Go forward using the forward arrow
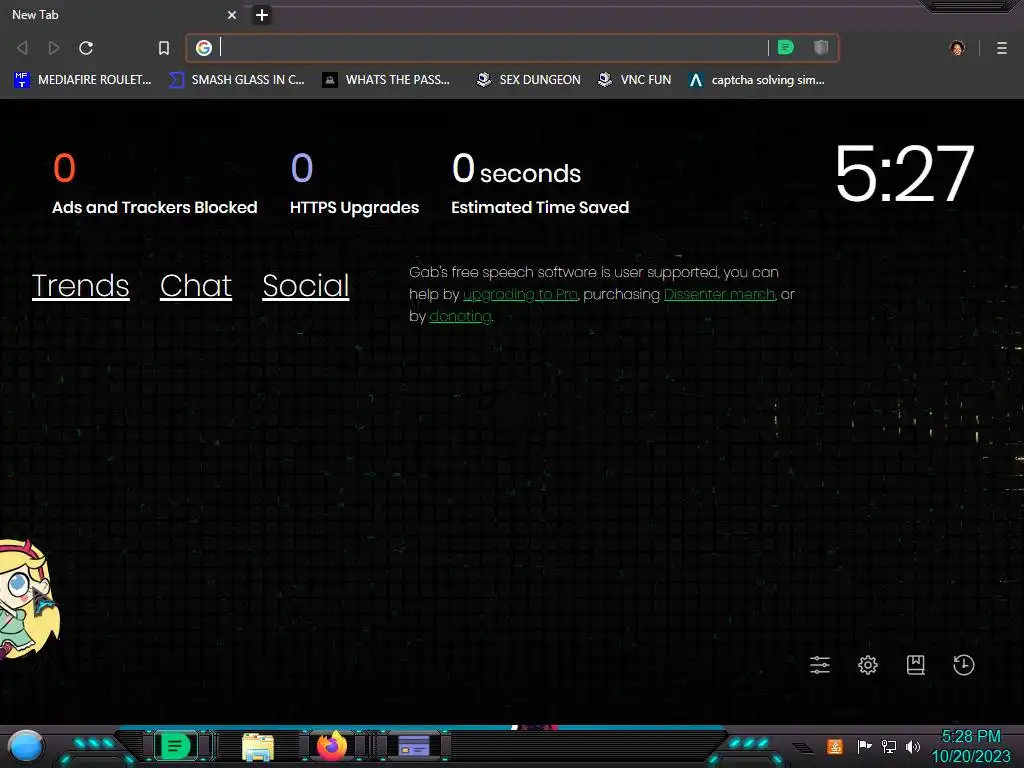 tap(54, 48)
